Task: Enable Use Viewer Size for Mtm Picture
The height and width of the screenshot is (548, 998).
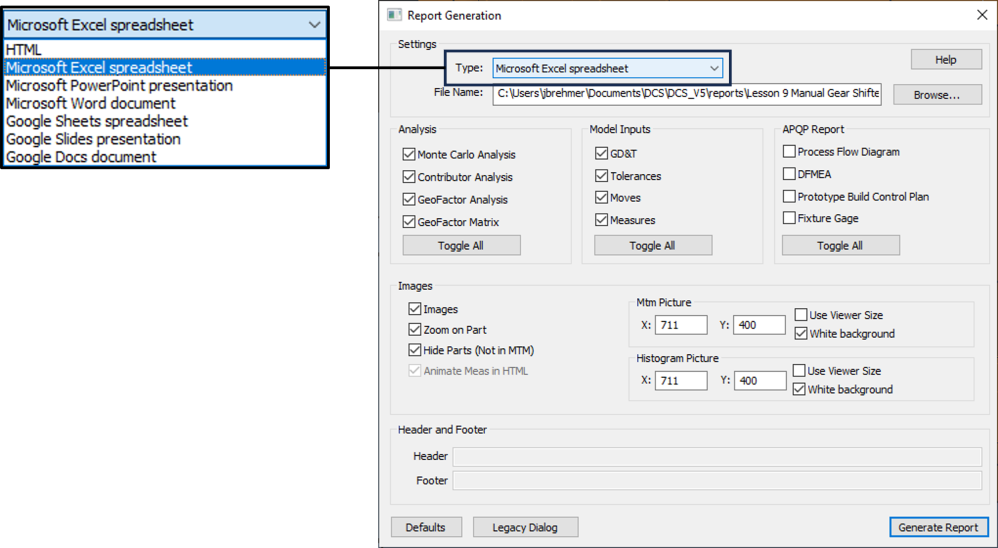Action: [800, 315]
